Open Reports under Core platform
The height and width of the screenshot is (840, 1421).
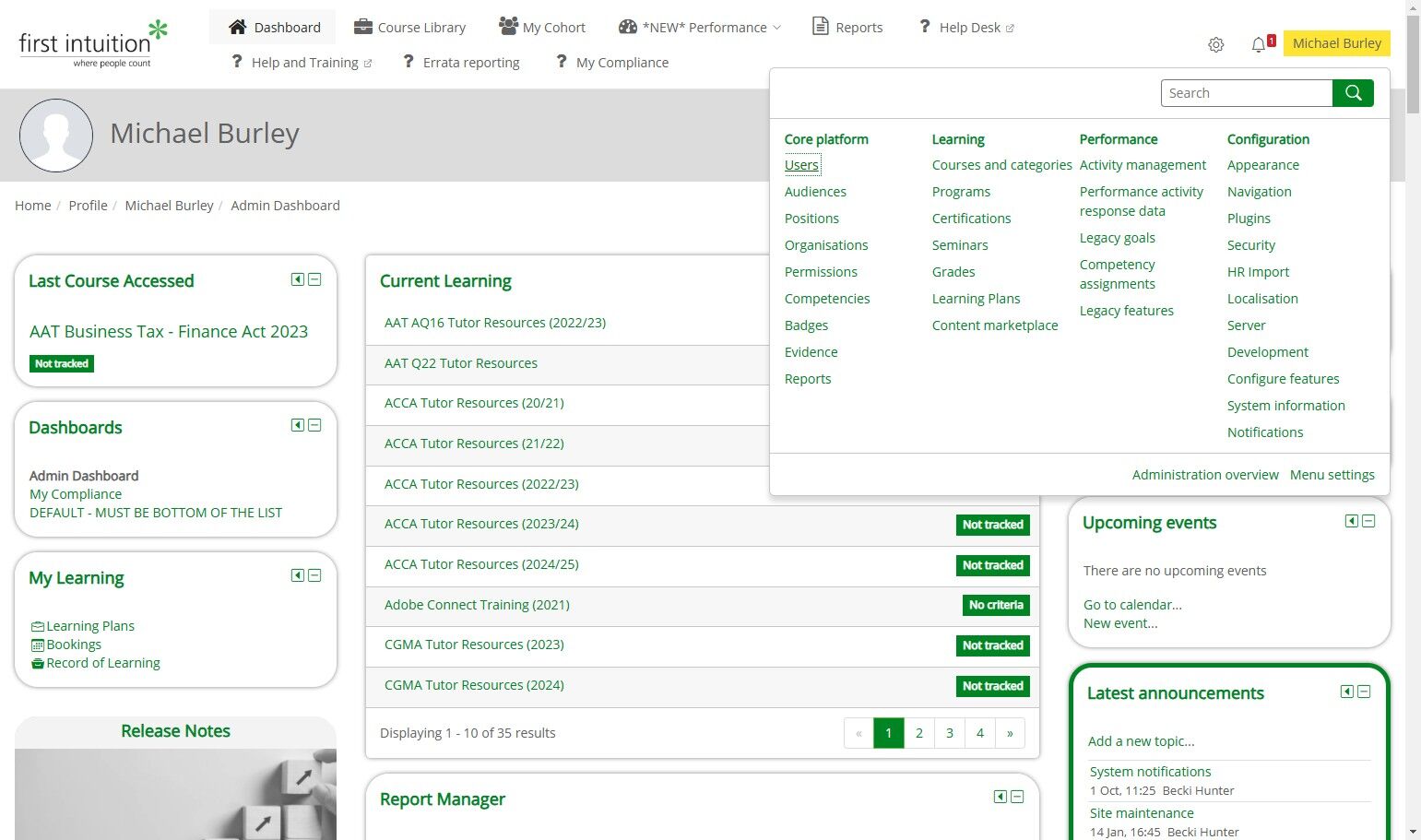click(x=808, y=379)
